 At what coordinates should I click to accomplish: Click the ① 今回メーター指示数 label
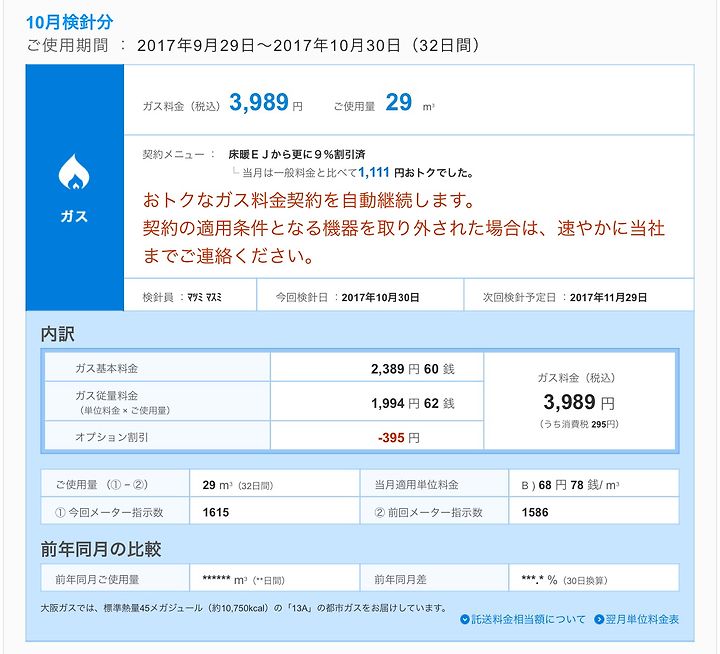(x=109, y=513)
